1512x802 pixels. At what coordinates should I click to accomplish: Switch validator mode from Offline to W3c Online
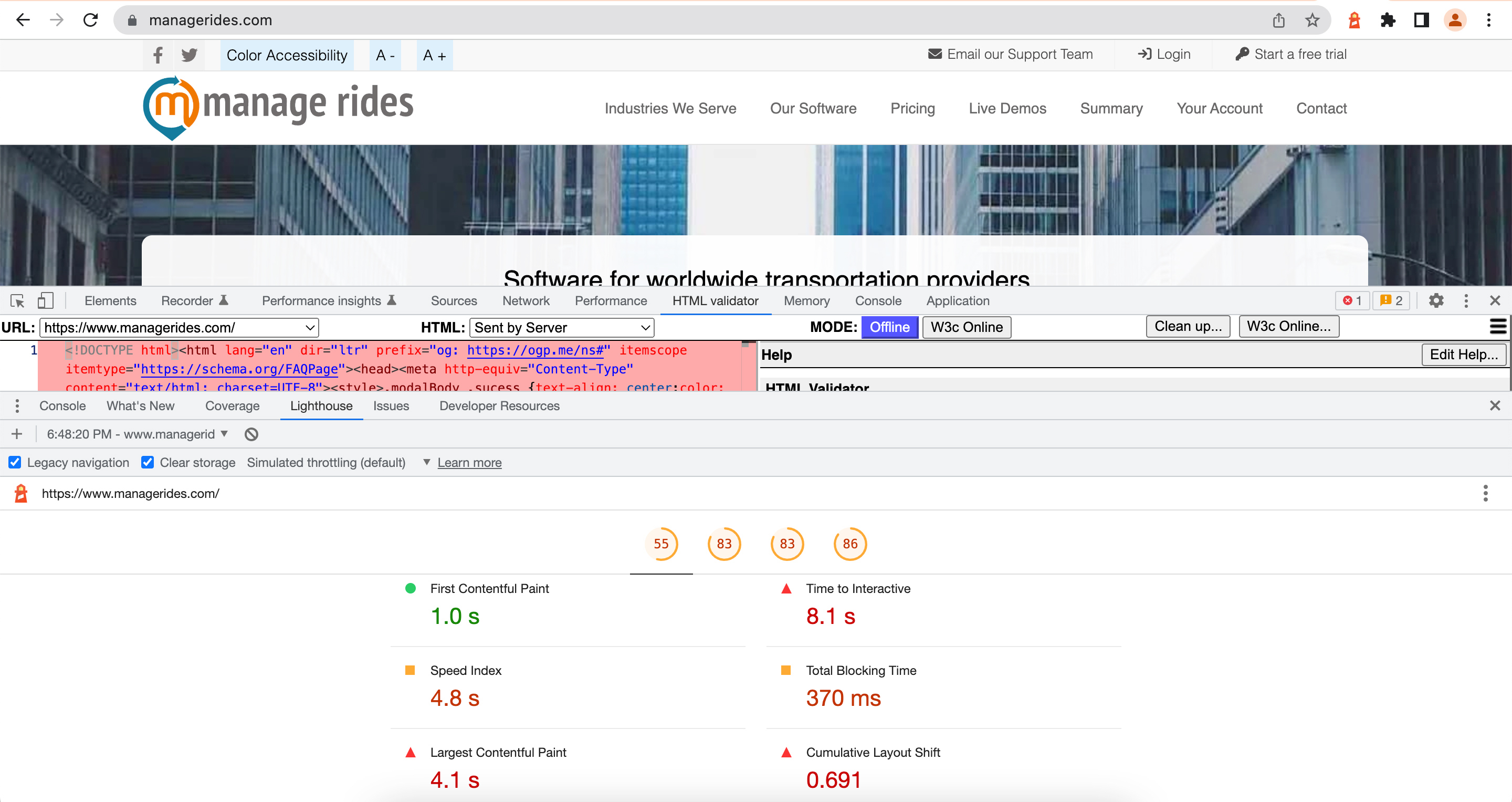(x=966, y=327)
